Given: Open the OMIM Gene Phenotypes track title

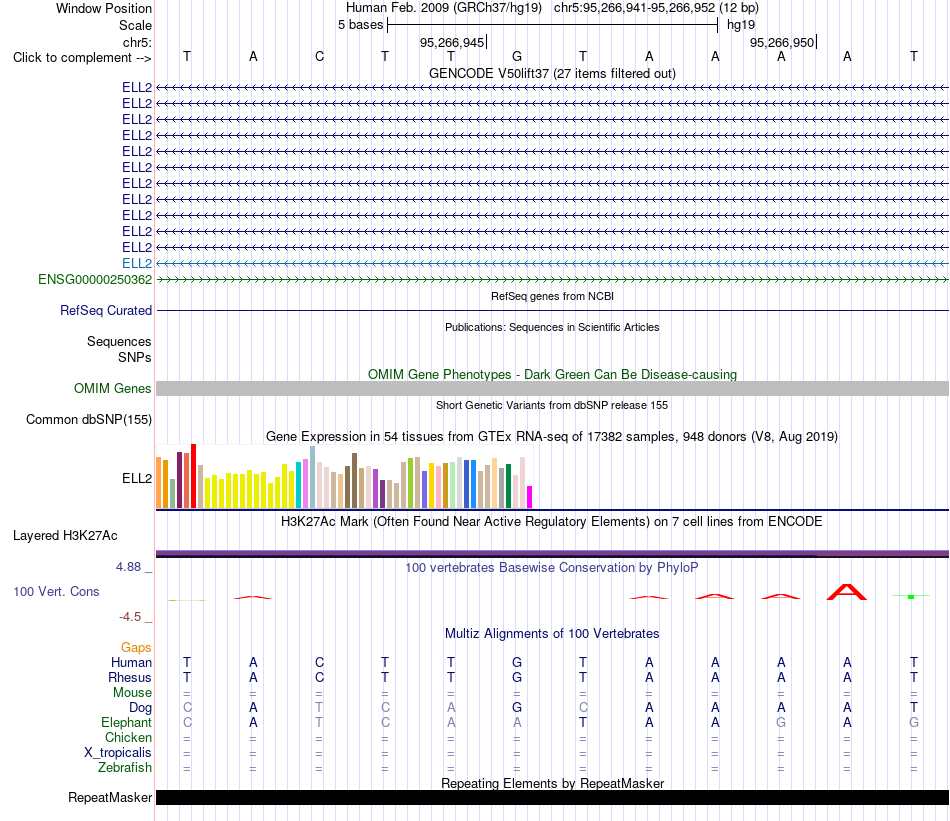Looking at the screenshot, I should coord(552,374).
